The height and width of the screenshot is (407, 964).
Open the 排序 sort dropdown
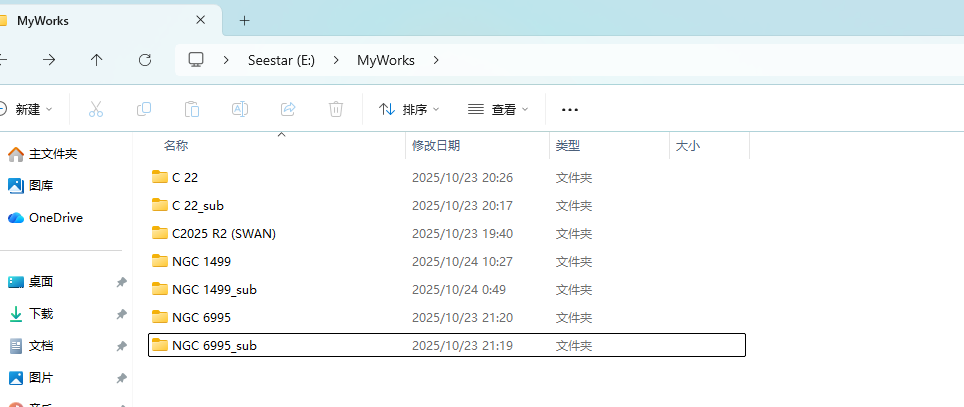pos(410,109)
